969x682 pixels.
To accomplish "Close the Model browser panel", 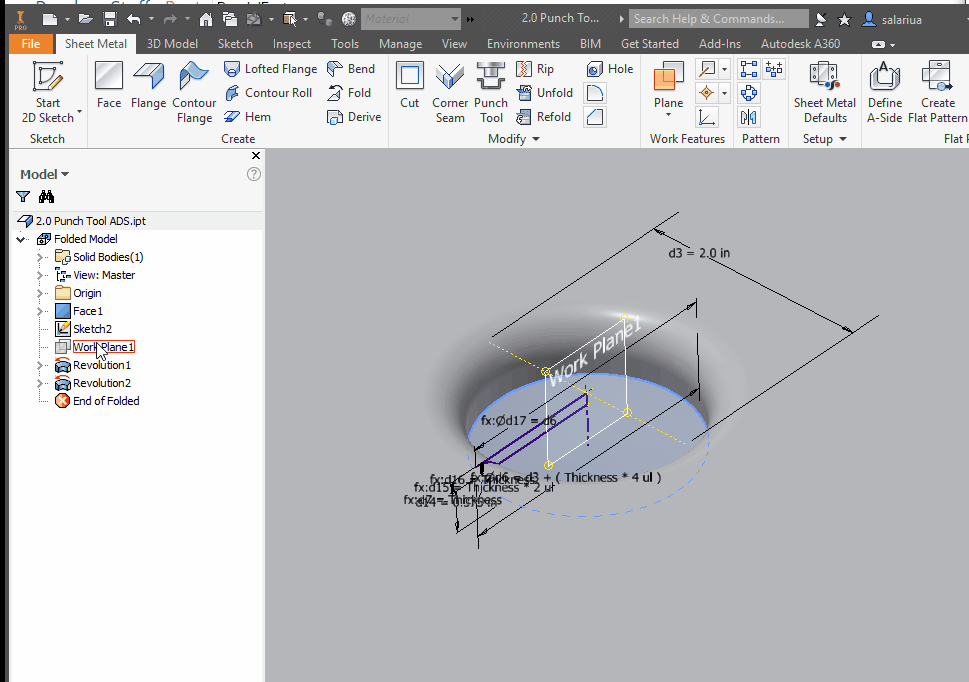I will (x=256, y=156).
